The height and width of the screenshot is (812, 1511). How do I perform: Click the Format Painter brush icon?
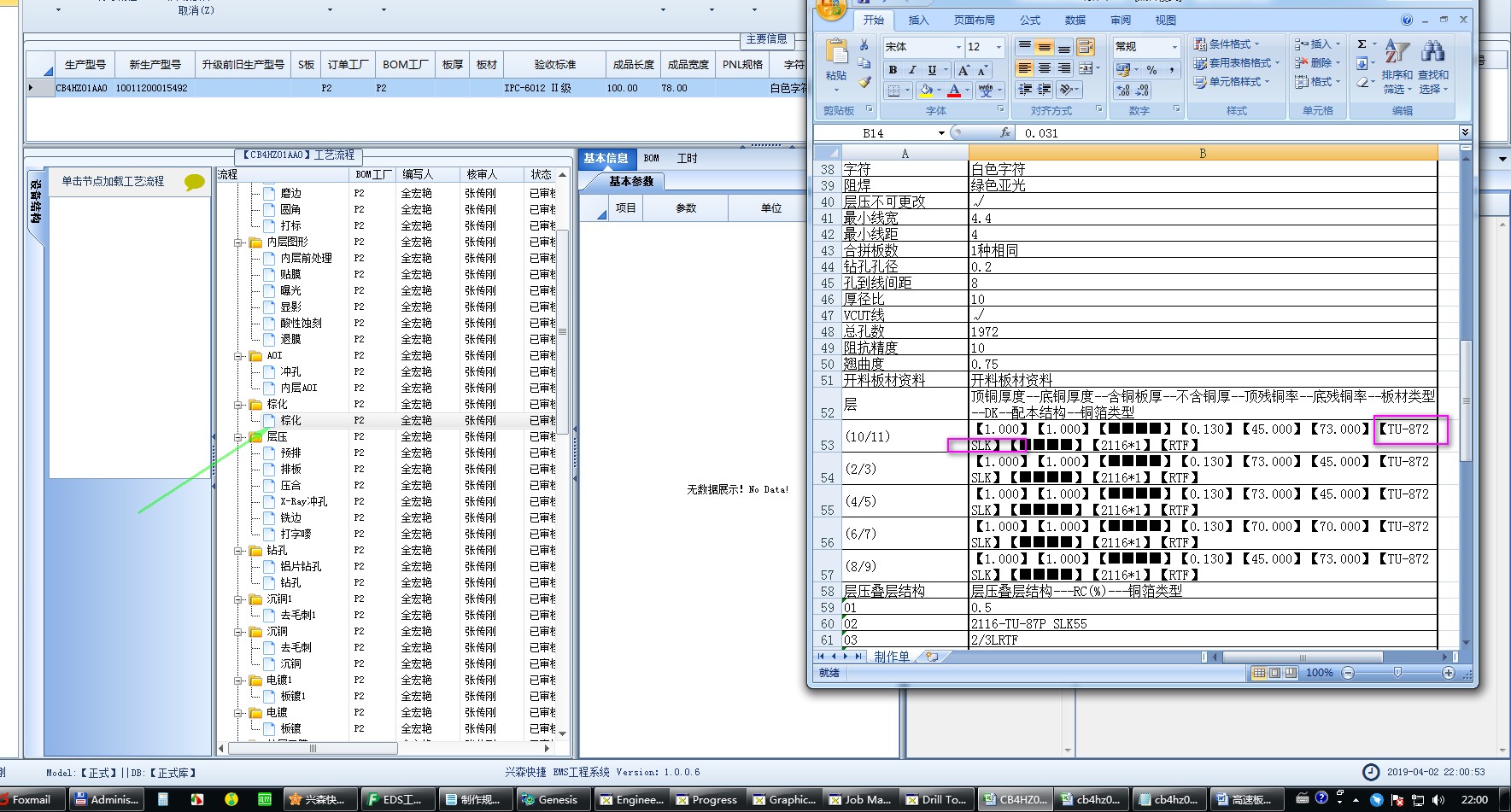(864, 83)
